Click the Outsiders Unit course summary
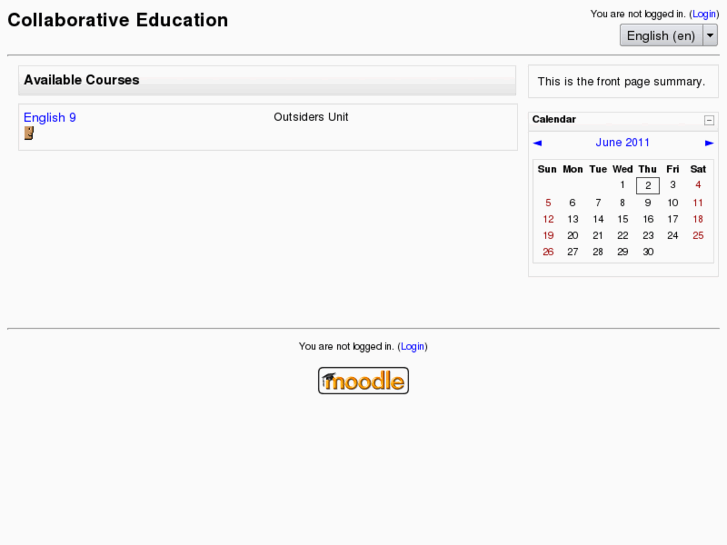727x545 pixels. (x=311, y=117)
